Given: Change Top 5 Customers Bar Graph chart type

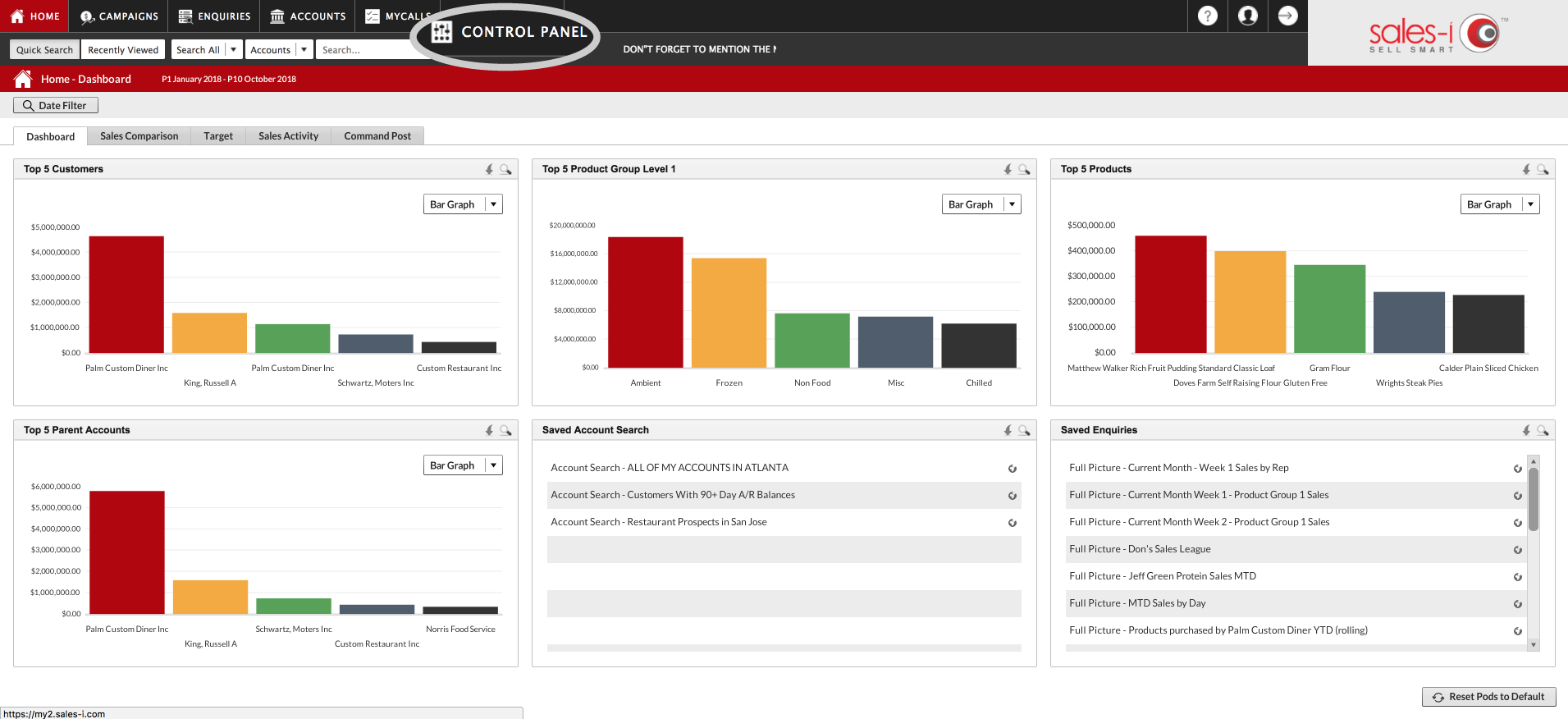Looking at the screenshot, I should coord(463,204).
